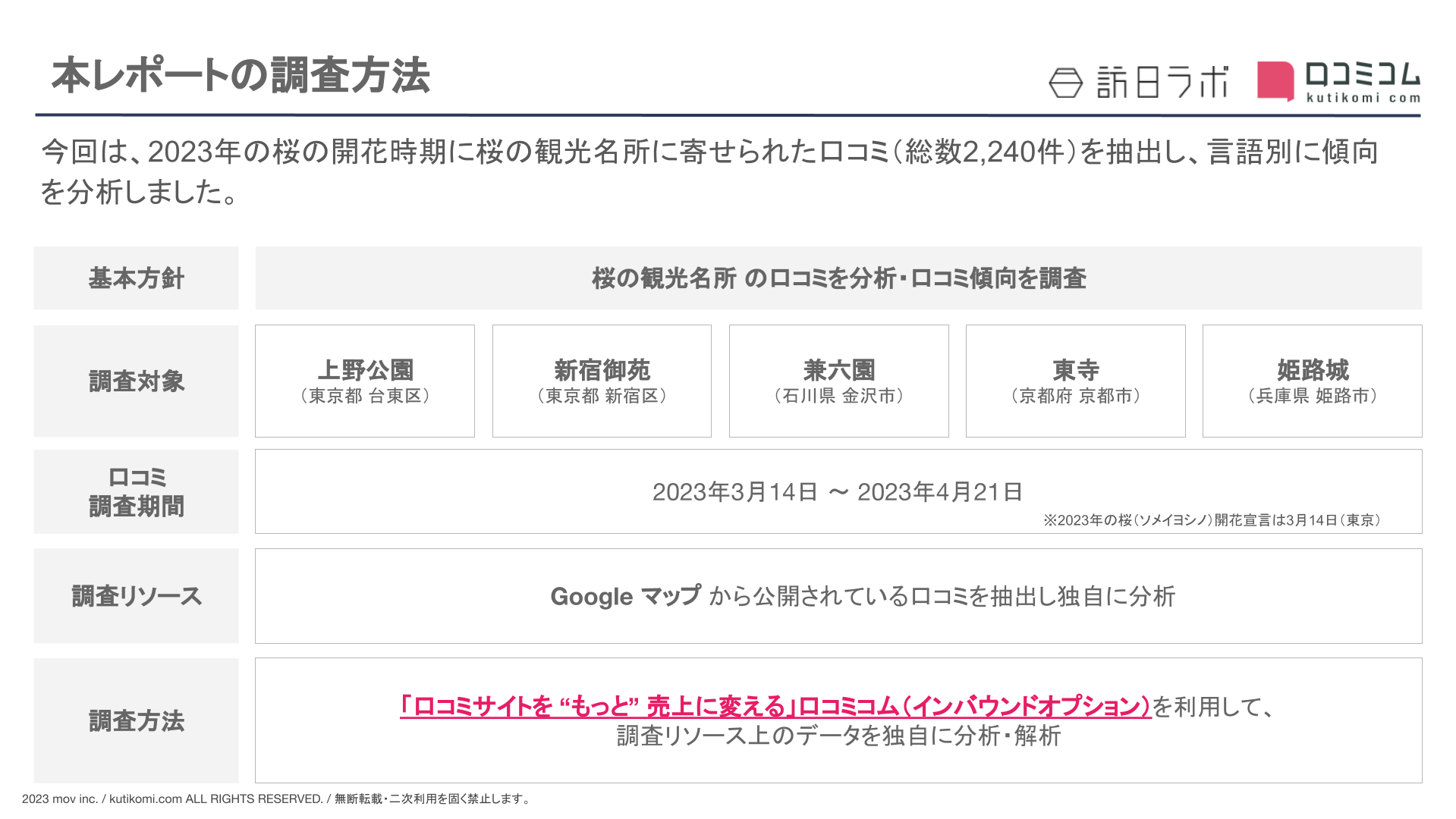This screenshot has height=819, width=1456.
Task: Open the pink 口コミコム インバウンドオプション link
Action: click(775, 707)
